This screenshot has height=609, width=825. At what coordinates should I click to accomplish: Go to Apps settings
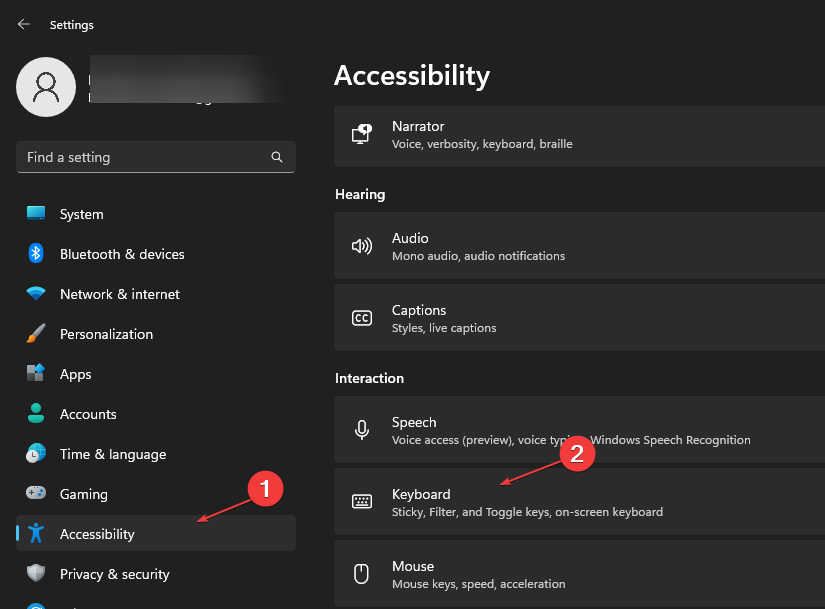[75, 374]
